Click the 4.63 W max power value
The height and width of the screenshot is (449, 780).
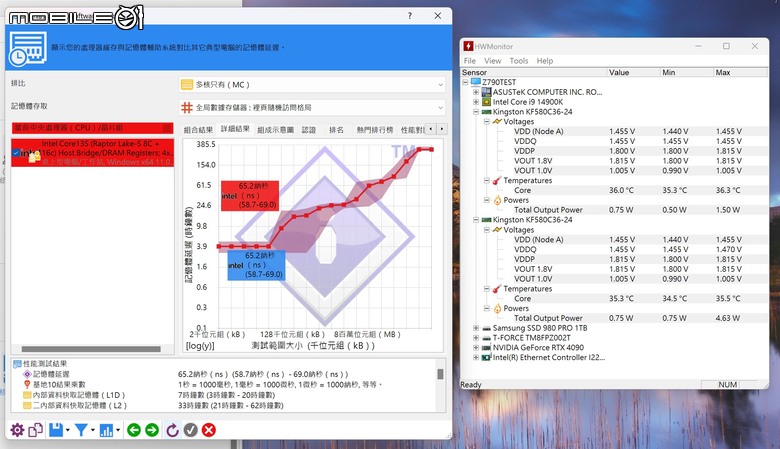(728, 318)
